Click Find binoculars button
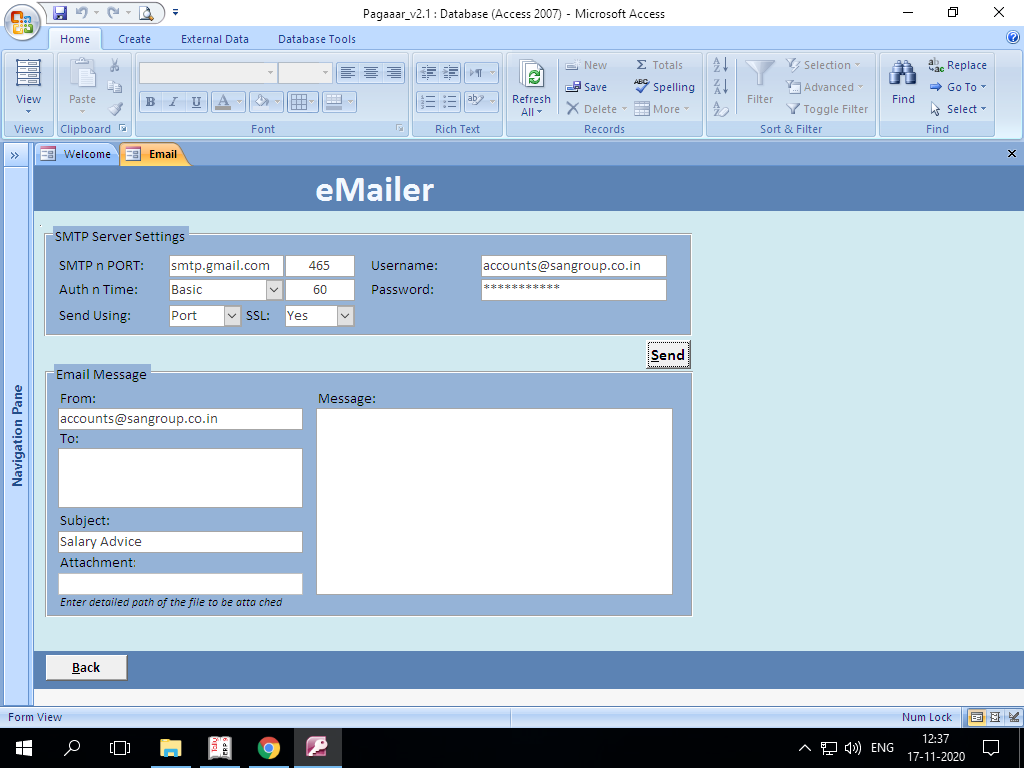The width and height of the screenshot is (1024, 768). pyautogui.click(x=903, y=82)
